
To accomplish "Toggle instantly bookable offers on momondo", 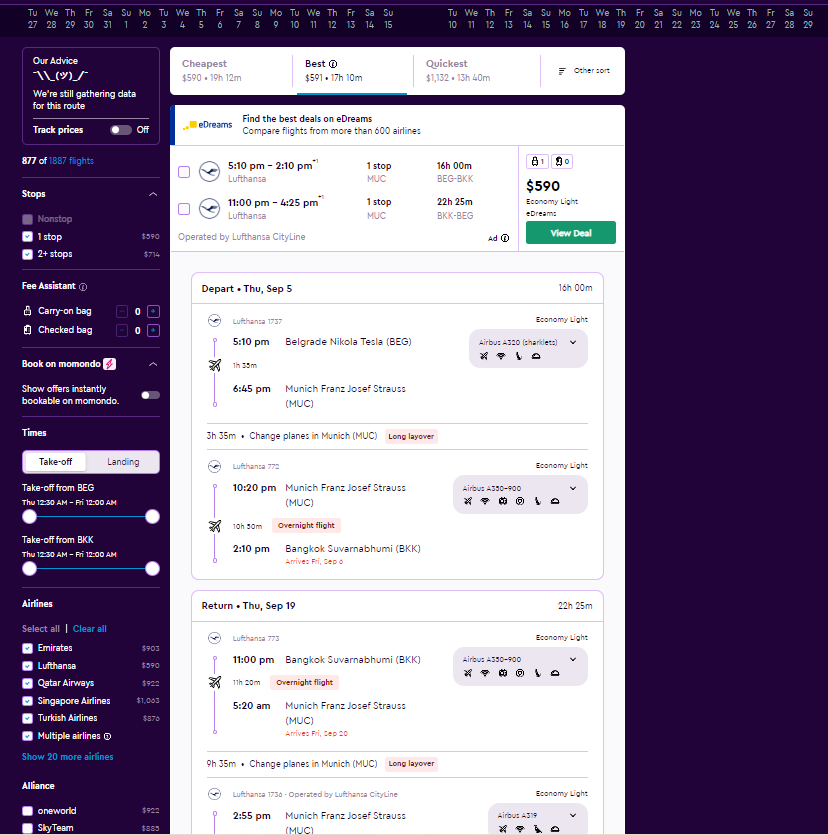I will [x=150, y=395].
